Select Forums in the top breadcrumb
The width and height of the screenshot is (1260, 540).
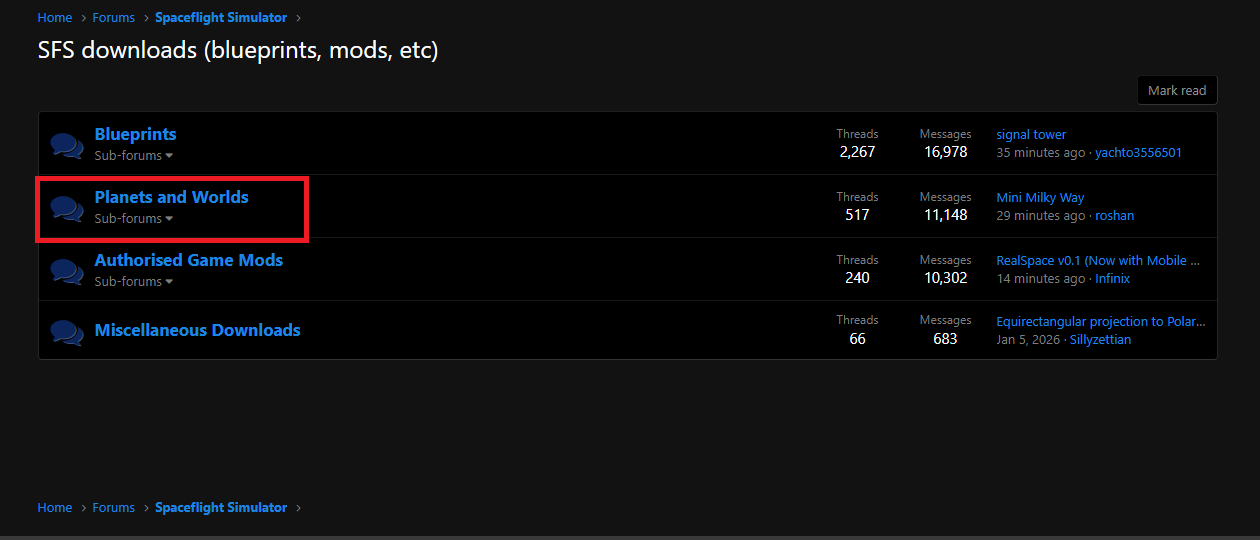coord(113,18)
